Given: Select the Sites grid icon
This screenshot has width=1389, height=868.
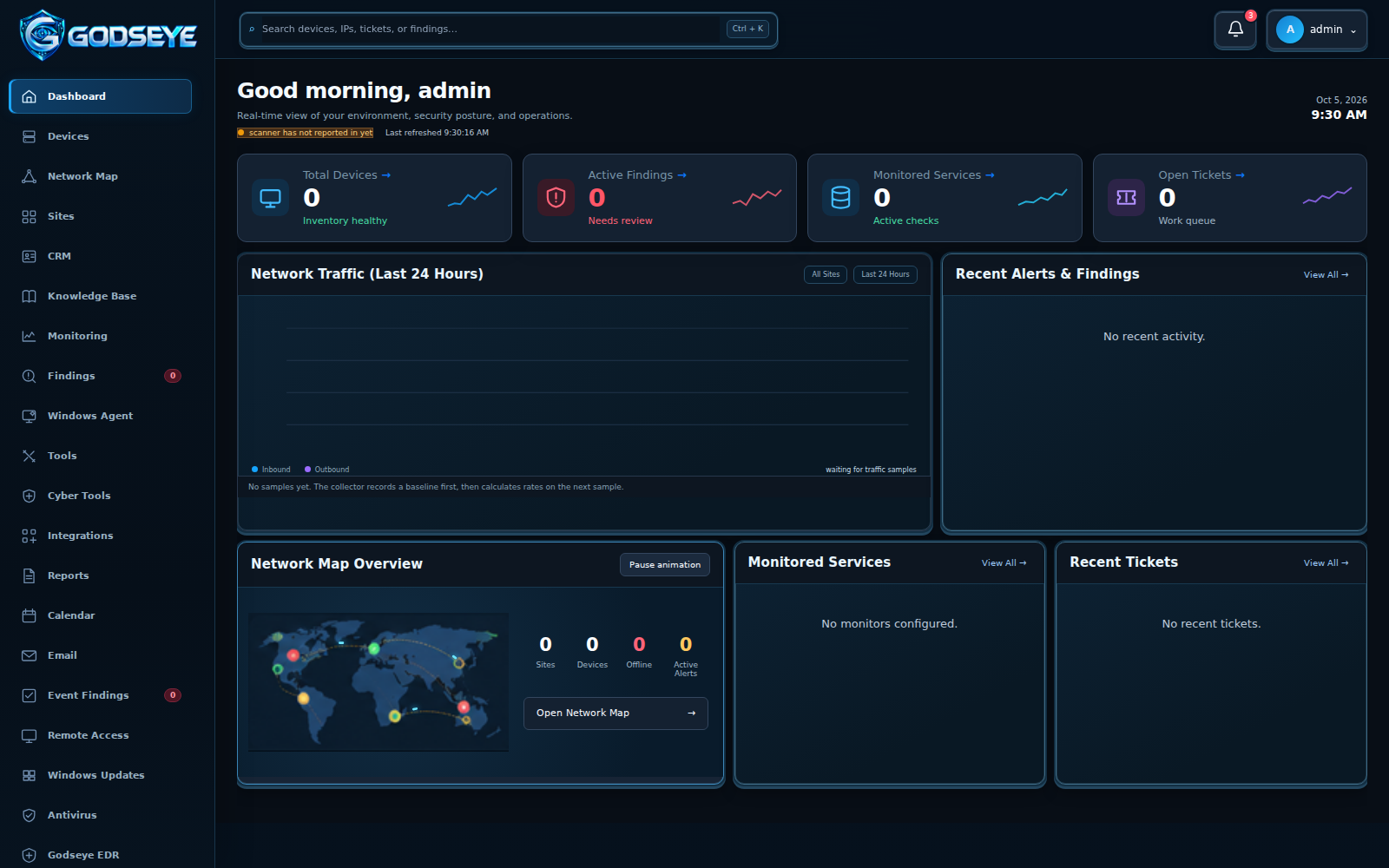Looking at the screenshot, I should tap(29, 216).
